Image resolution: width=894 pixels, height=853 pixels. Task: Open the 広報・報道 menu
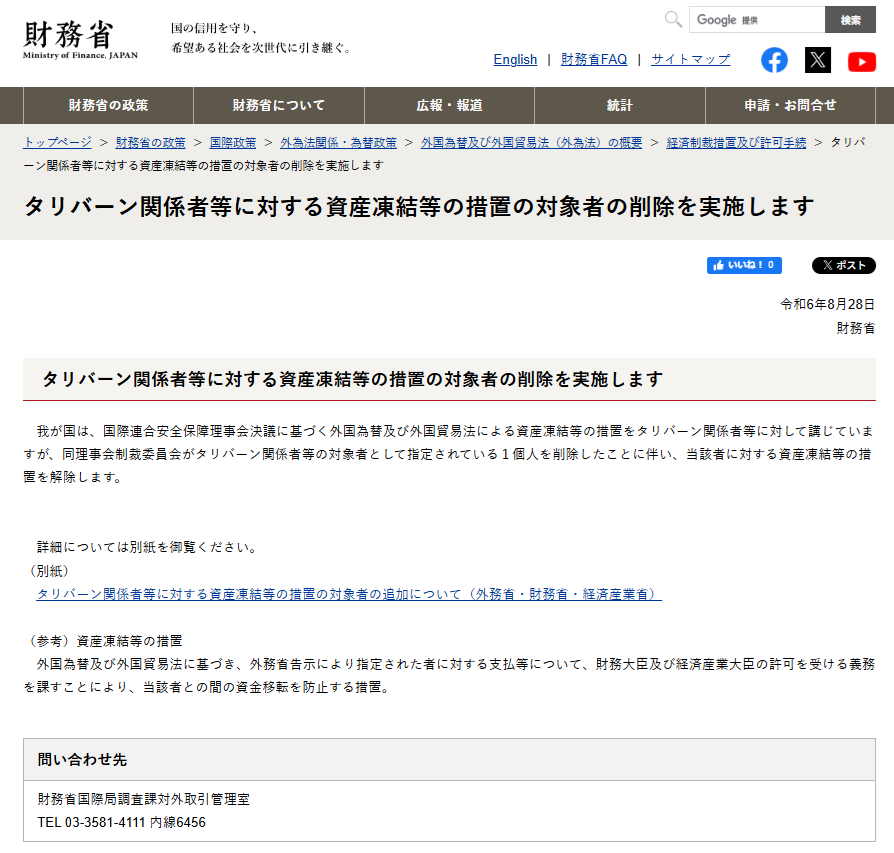pyautogui.click(x=449, y=105)
